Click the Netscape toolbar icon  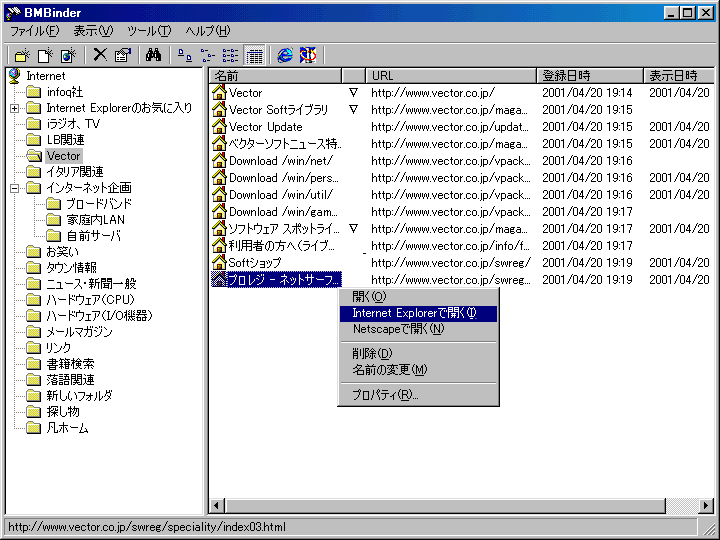pyautogui.click(x=308, y=55)
